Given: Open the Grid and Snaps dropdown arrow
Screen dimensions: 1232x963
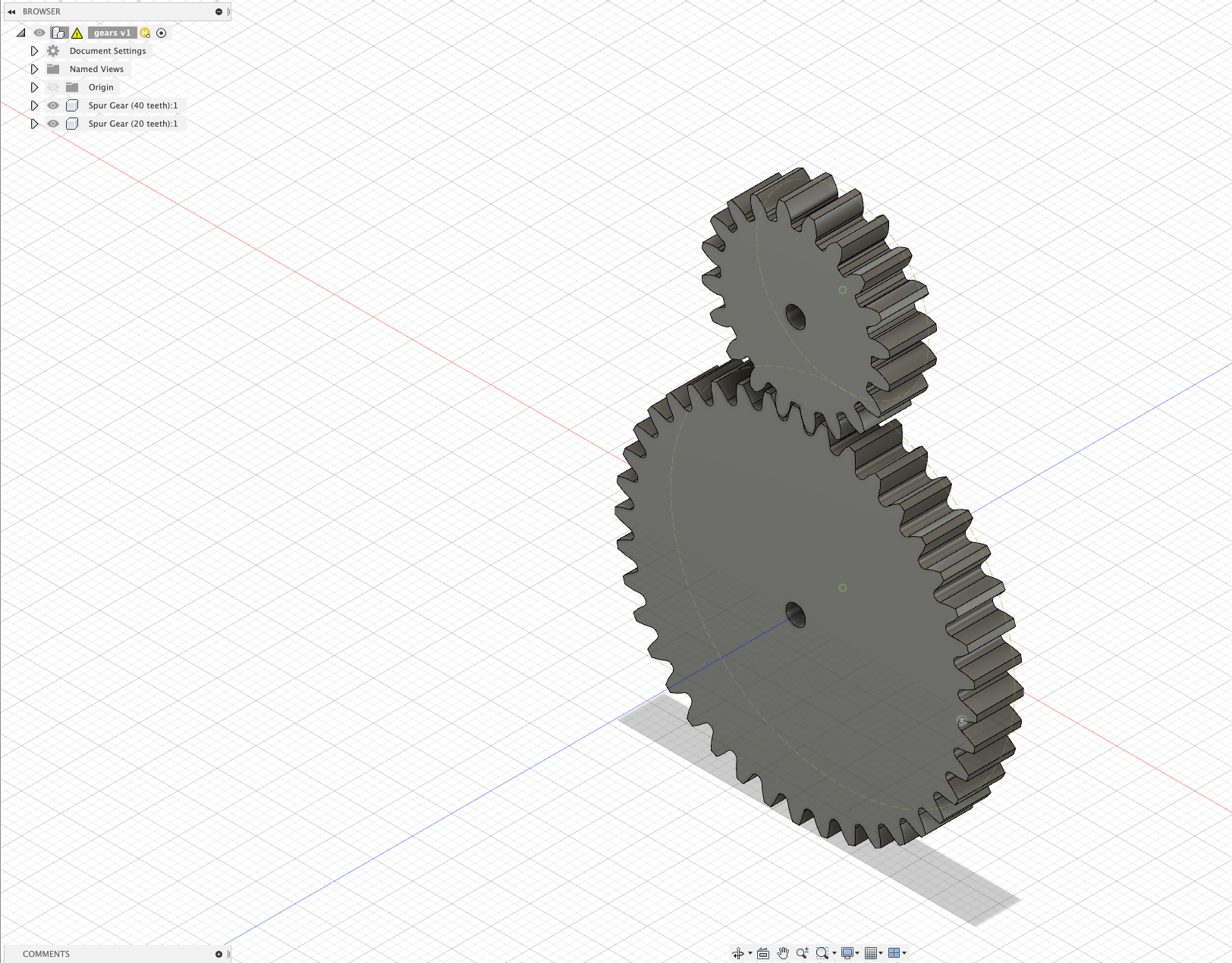Looking at the screenshot, I should pyautogui.click(x=881, y=953).
